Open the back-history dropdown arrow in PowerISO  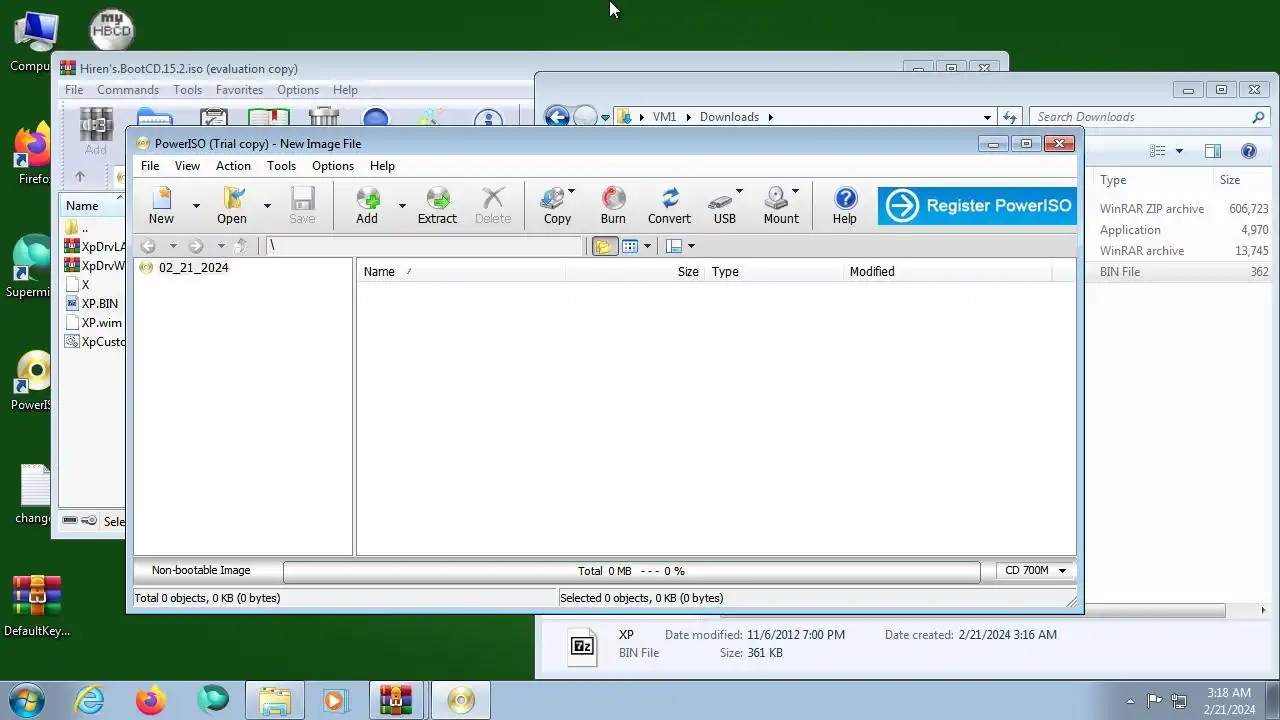[172, 246]
